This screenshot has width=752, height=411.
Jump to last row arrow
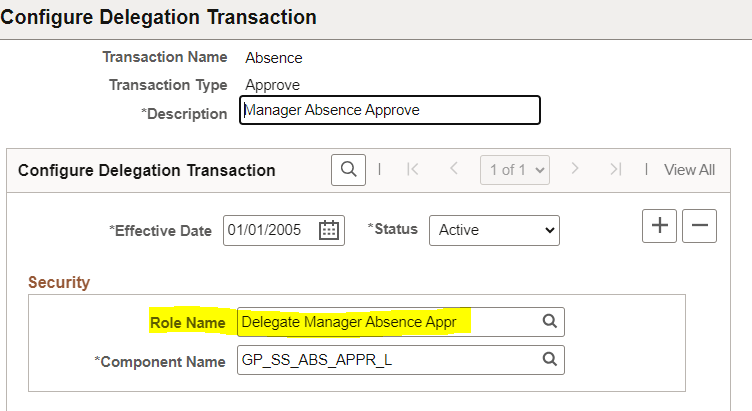pos(615,170)
